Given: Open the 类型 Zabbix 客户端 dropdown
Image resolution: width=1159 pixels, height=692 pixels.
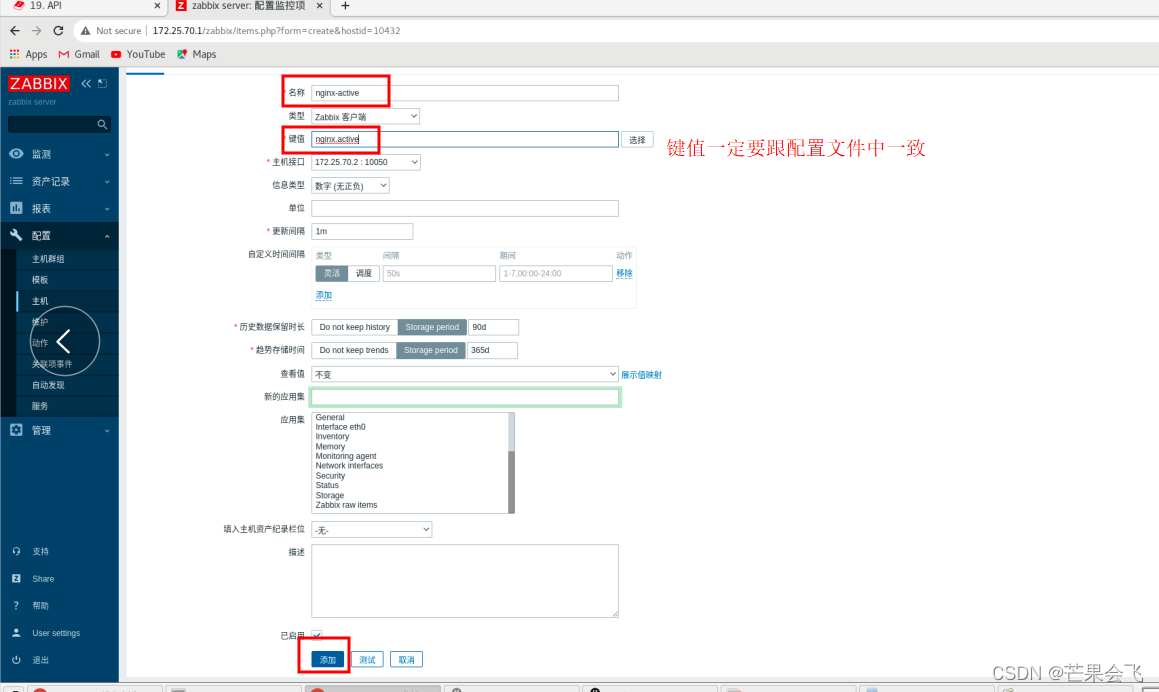Looking at the screenshot, I should coord(366,116).
